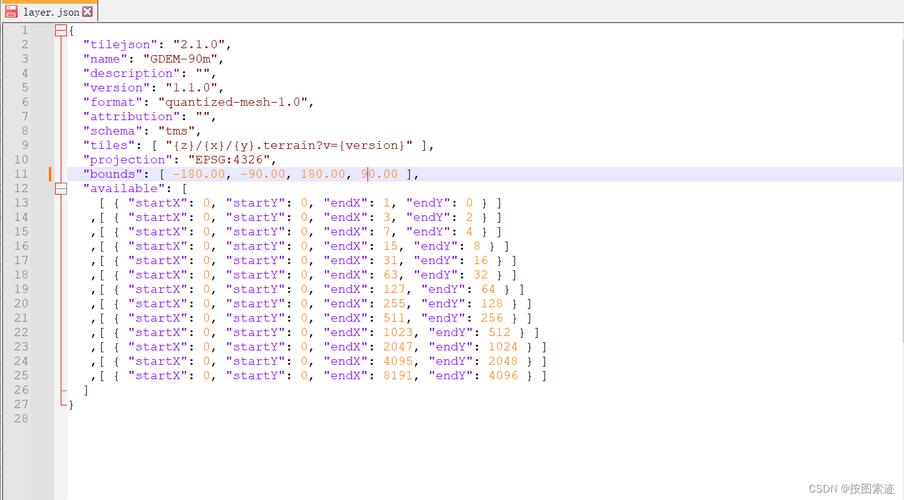Click the "tilejson" key on line 2
904x500 pixels.
pyautogui.click(x=120, y=44)
